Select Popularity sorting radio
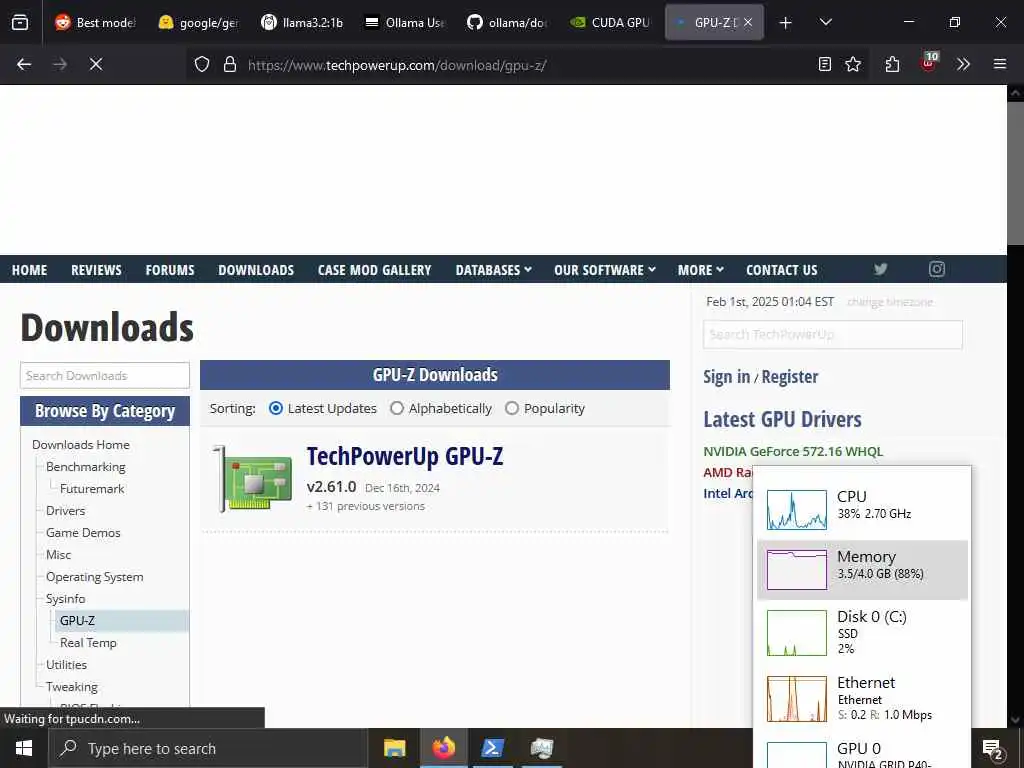The image size is (1024, 768). [x=512, y=408]
